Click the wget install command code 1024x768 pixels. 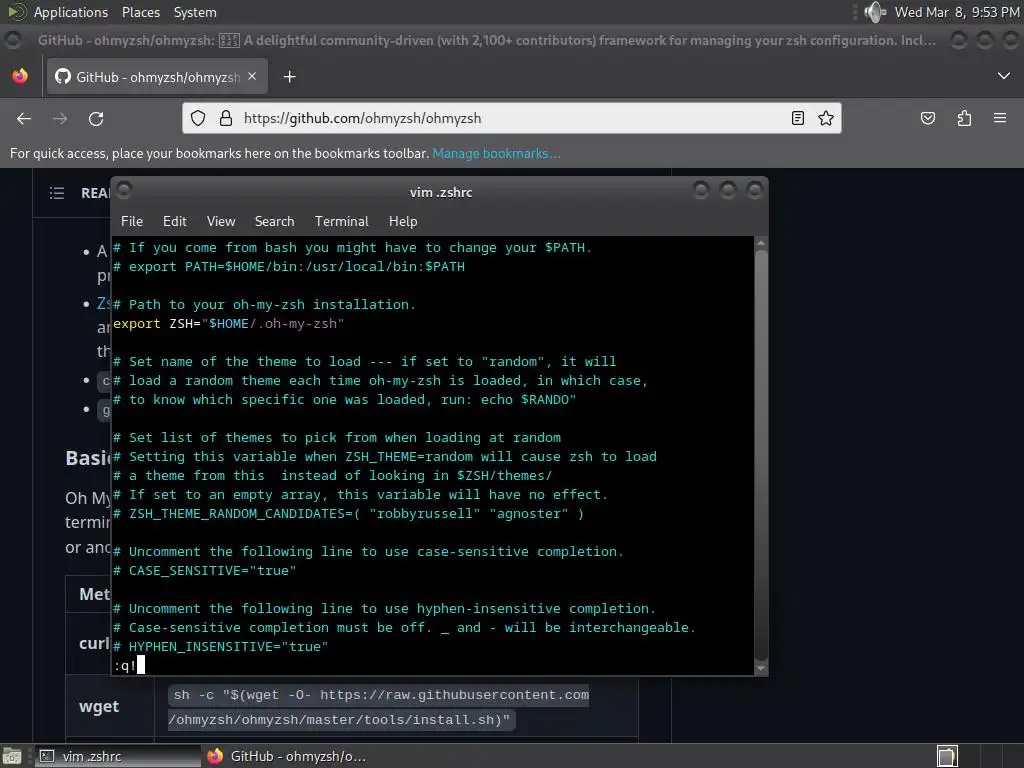coord(379,707)
